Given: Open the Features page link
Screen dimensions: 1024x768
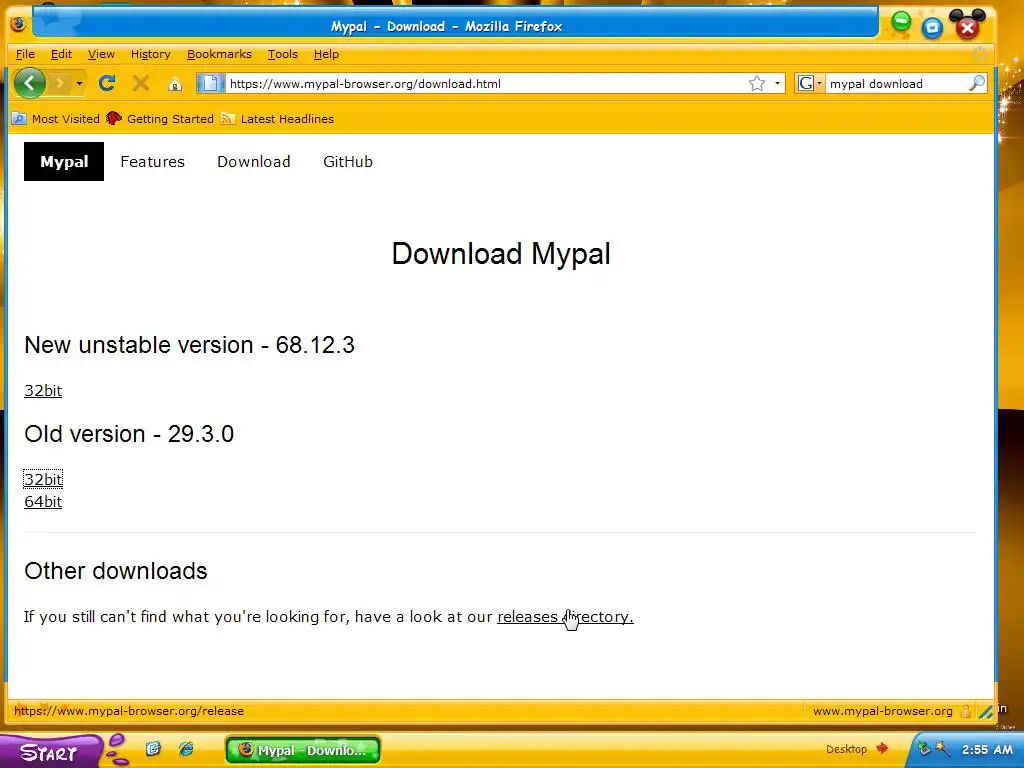Looking at the screenshot, I should click(152, 161).
